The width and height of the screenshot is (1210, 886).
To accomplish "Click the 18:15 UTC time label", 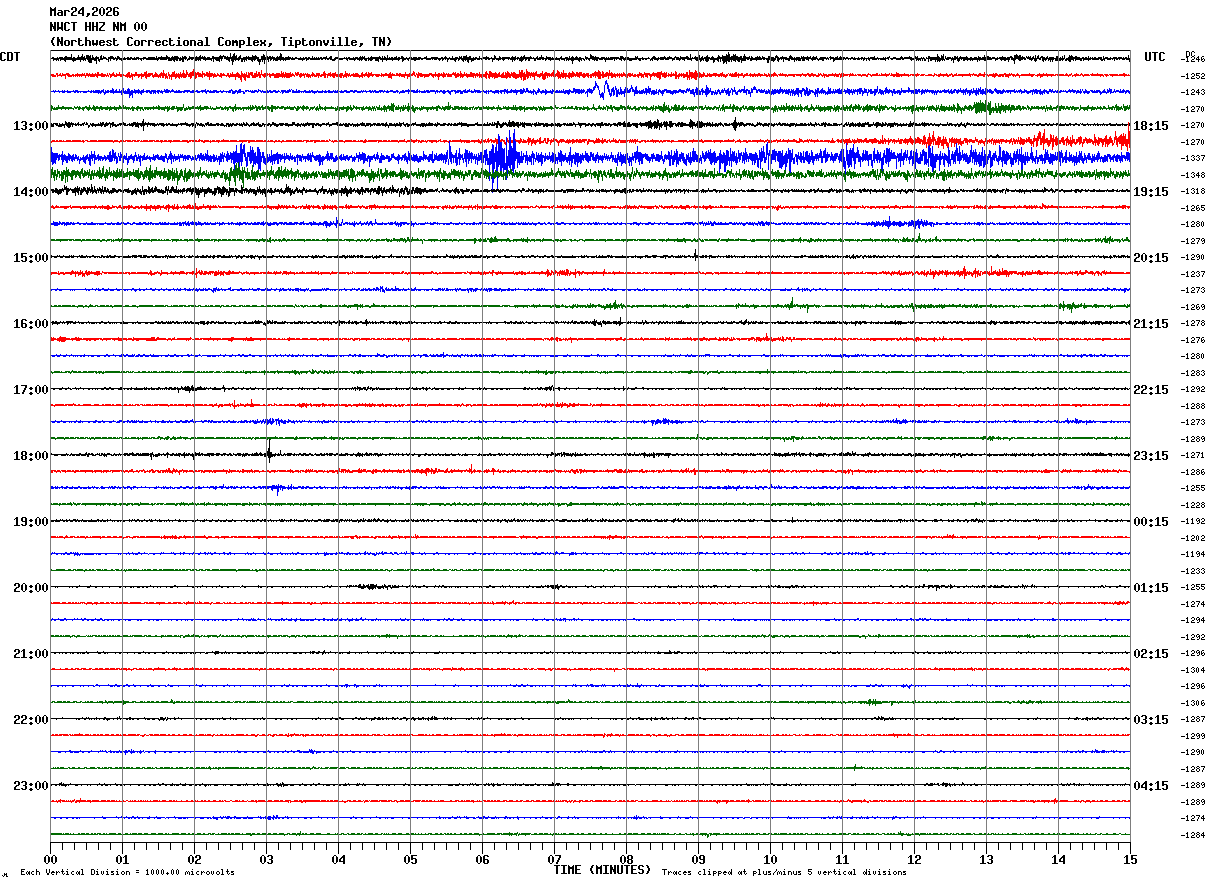I will (1151, 126).
